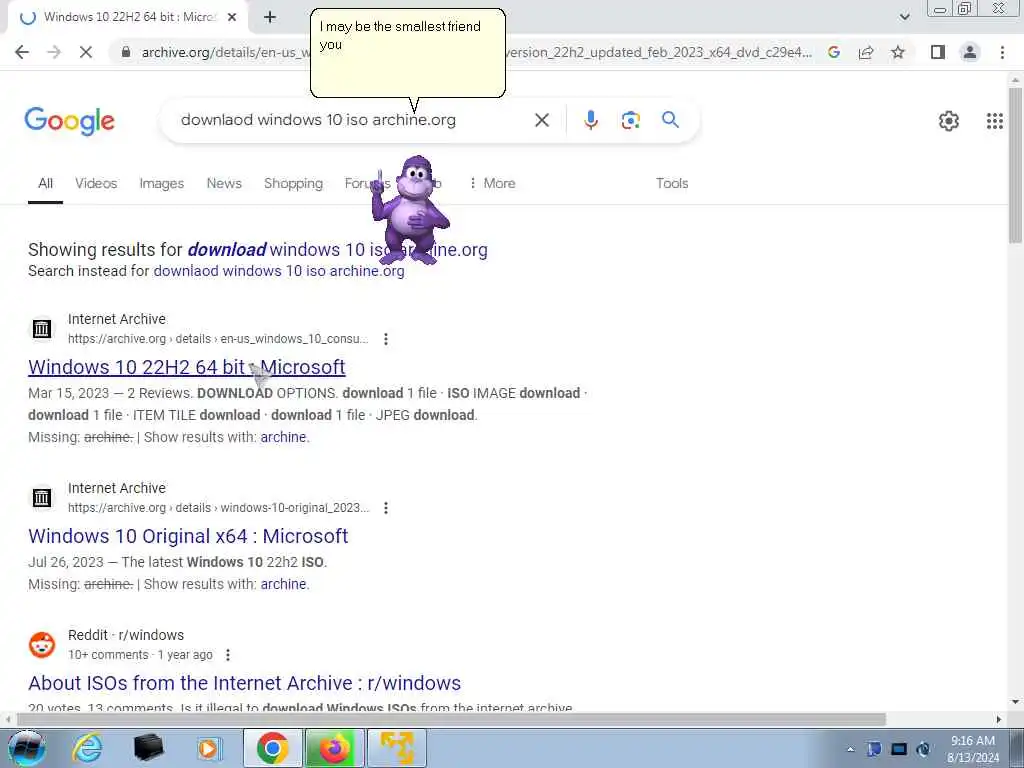Click the scroll right arrow
The width and height of the screenshot is (1024, 768).
pos(999,719)
